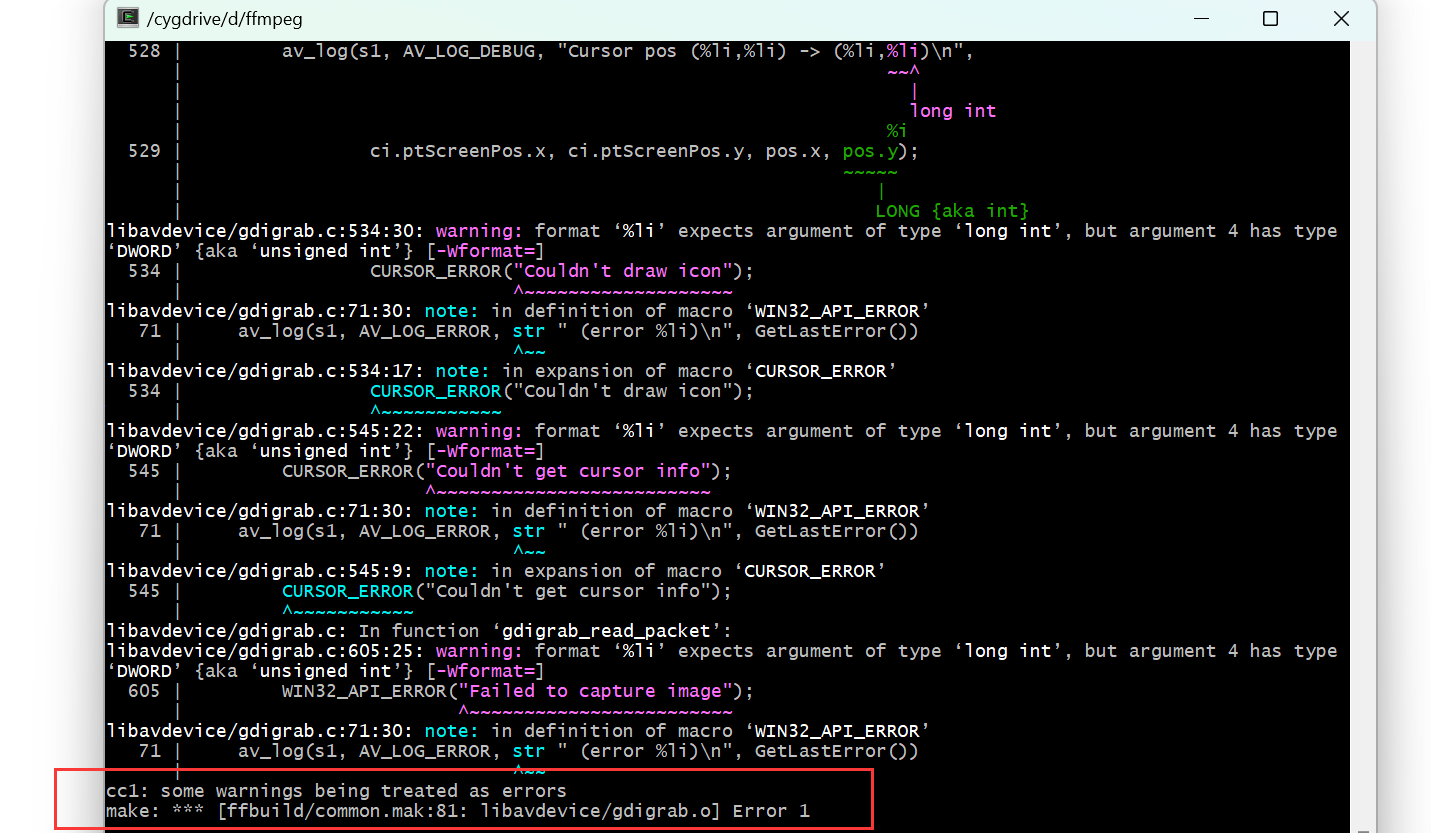
Task: Close the /cygdrive/d/ffmpeg terminal window
Action: 1341,18
